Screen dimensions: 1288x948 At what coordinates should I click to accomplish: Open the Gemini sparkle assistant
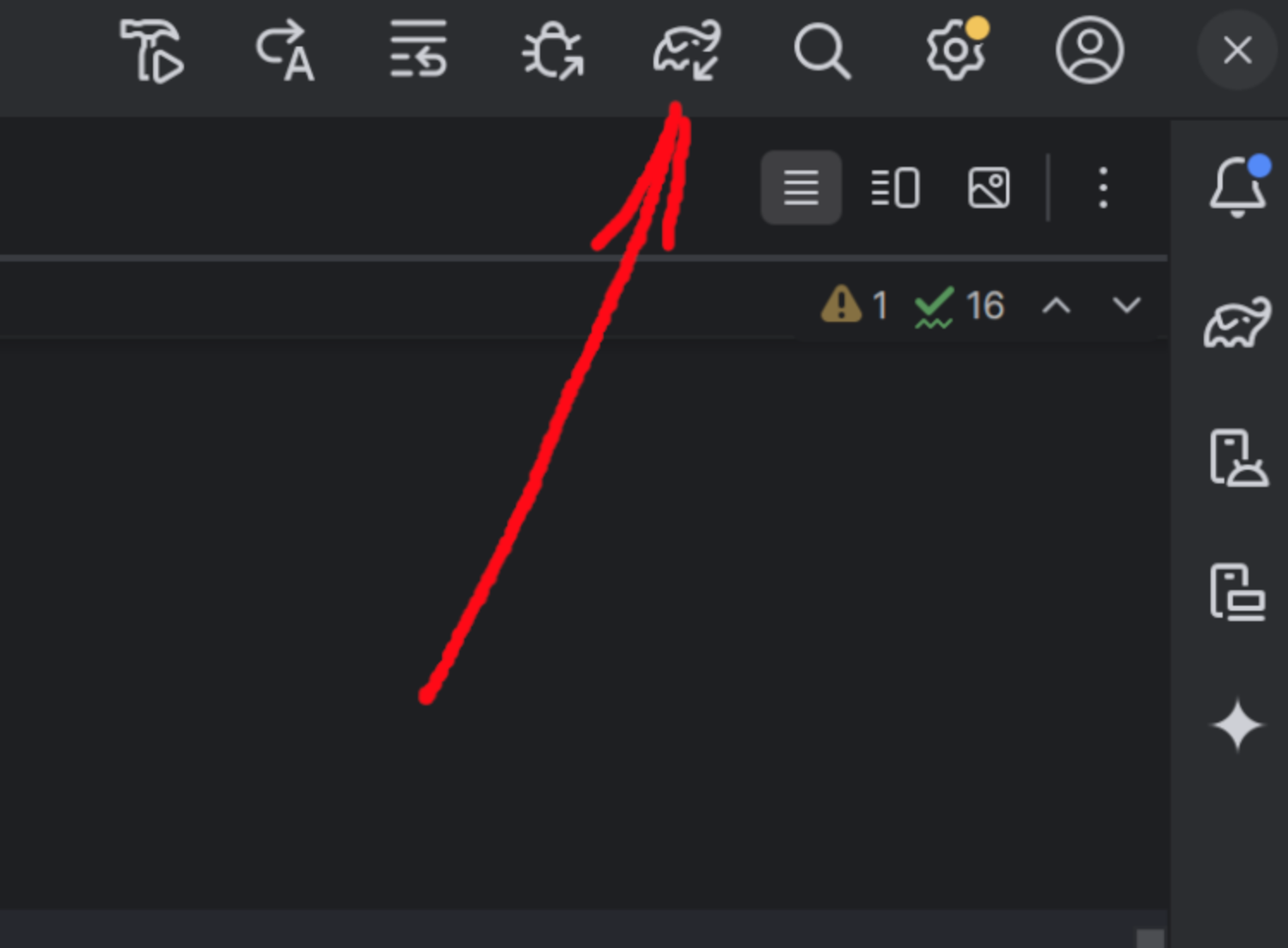[1237, 725]
